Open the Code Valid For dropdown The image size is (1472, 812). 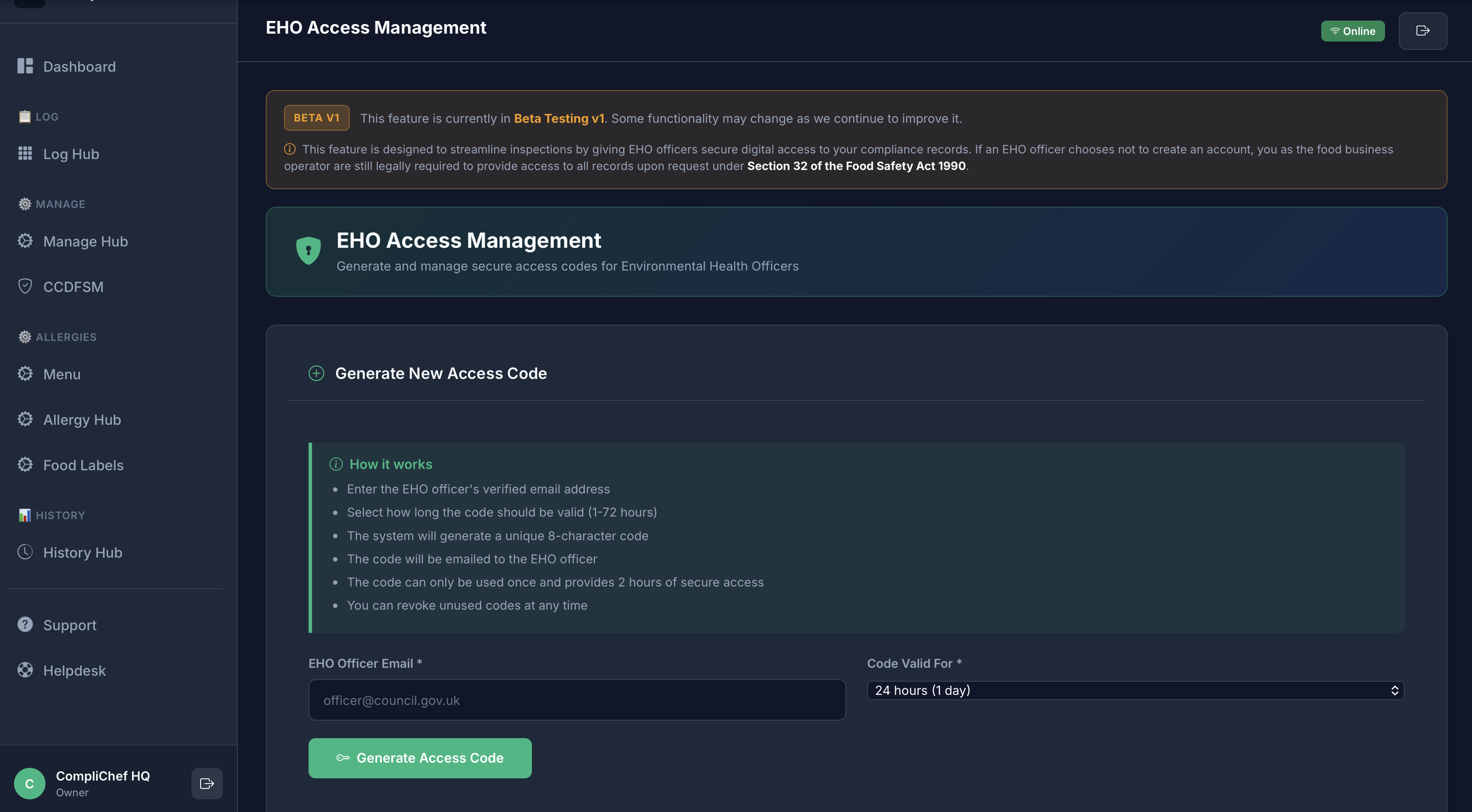pos(1135,690)
